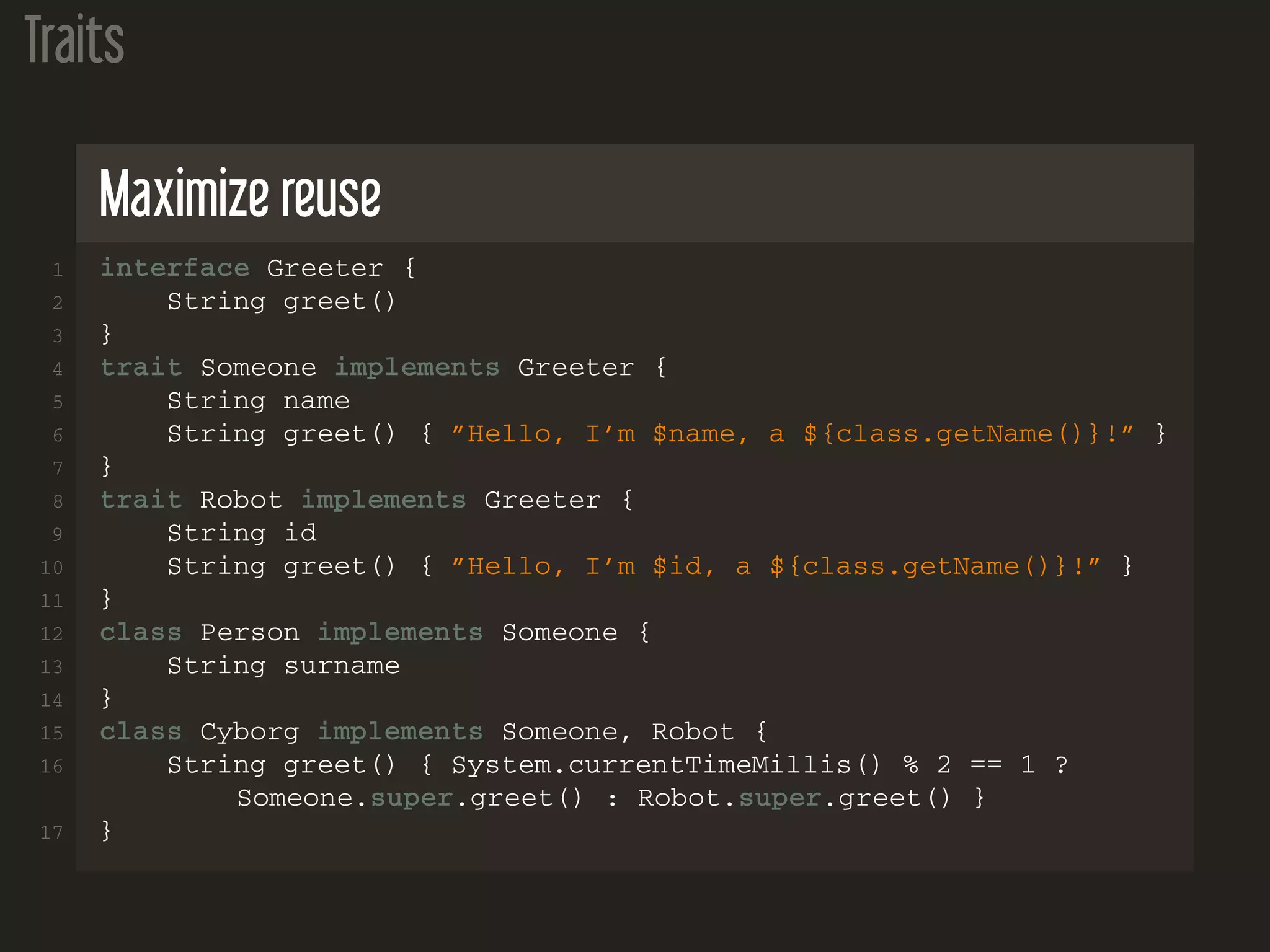
Task: Click 'String greet()' on line 2
Action: tap(282, 302)
